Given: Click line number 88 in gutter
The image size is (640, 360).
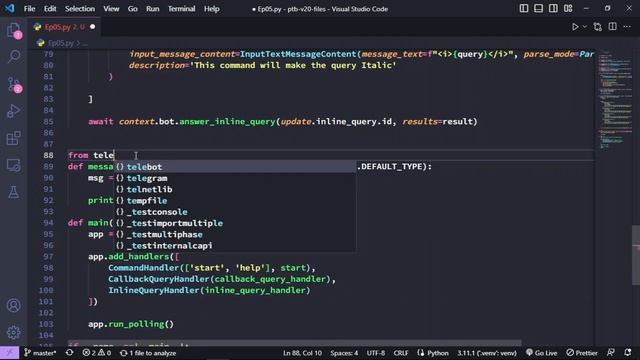Looking at the screenshot, I should tap(48, 155).
